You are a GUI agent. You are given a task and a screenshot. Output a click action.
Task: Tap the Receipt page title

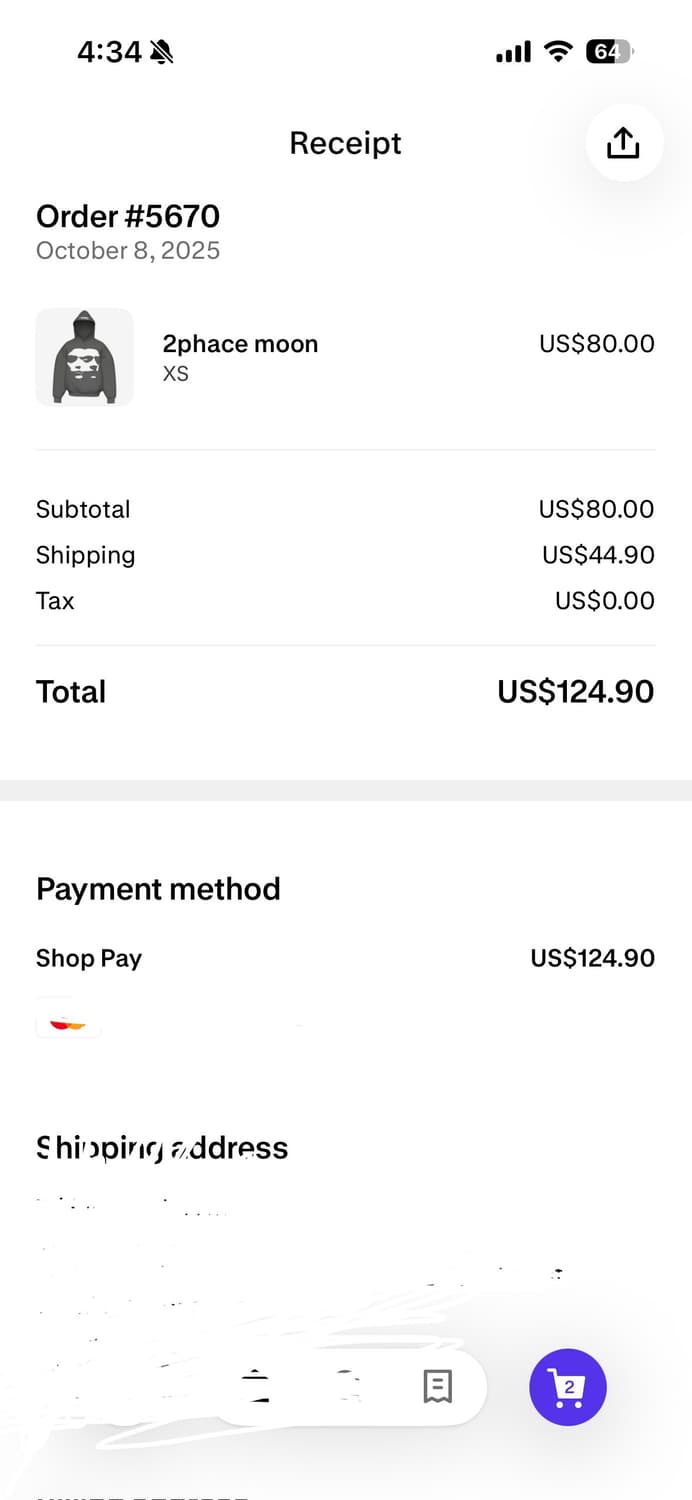[x=345, y=143]
